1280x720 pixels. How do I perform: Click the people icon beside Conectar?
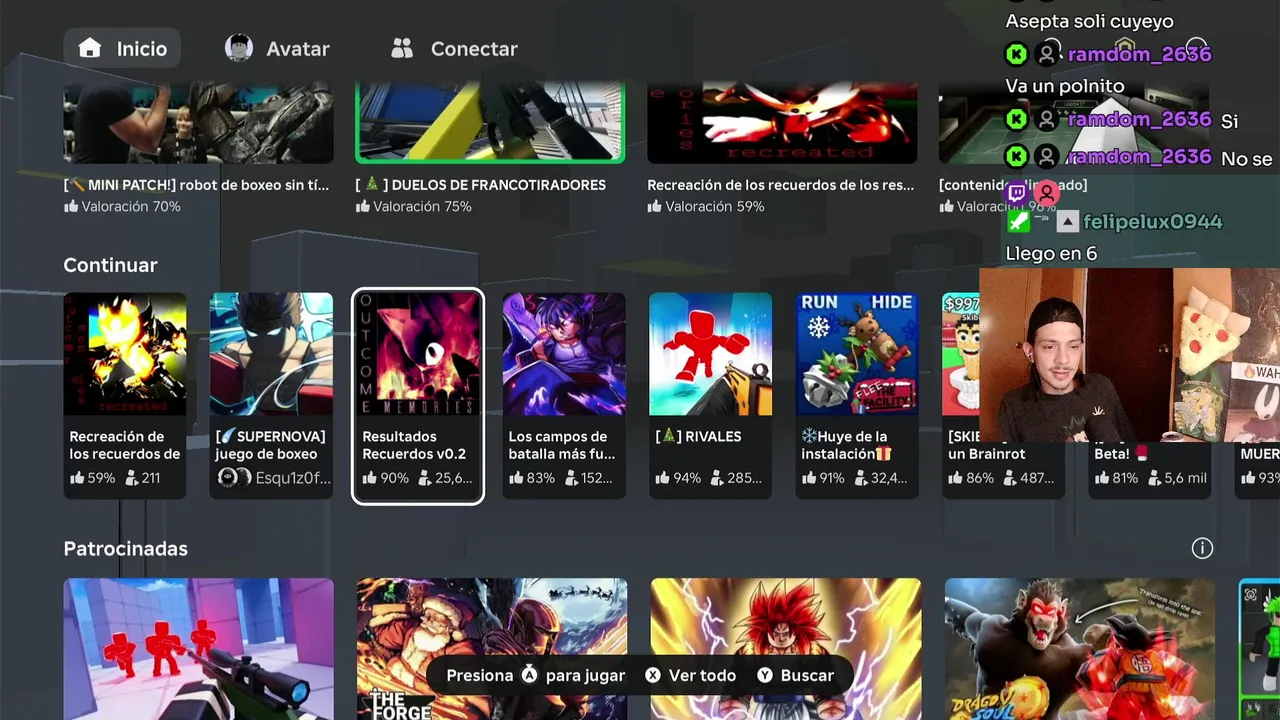point(402,48)
